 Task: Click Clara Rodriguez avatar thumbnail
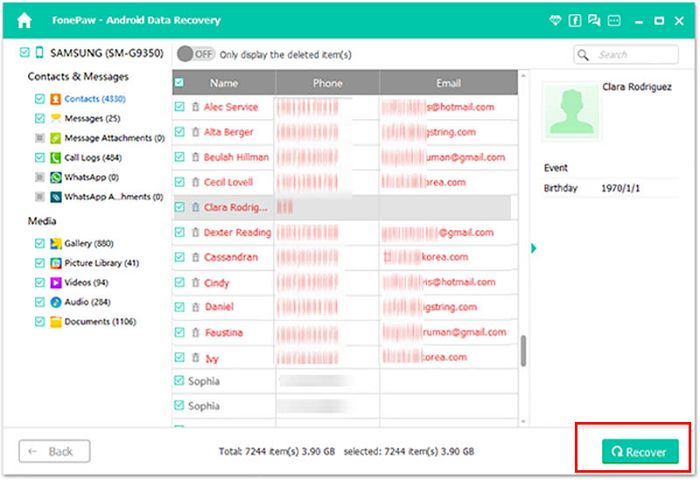[571, 112]
